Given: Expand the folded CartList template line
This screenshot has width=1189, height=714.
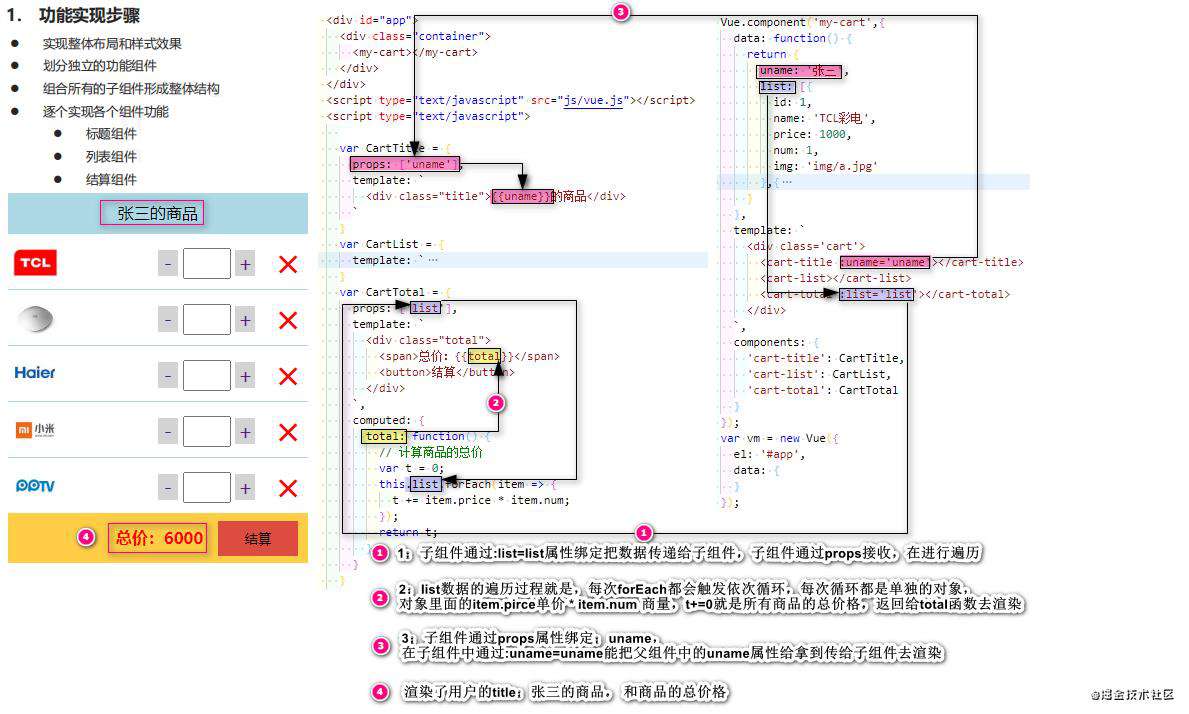Looking at the screenshot, I should point(433,260).
